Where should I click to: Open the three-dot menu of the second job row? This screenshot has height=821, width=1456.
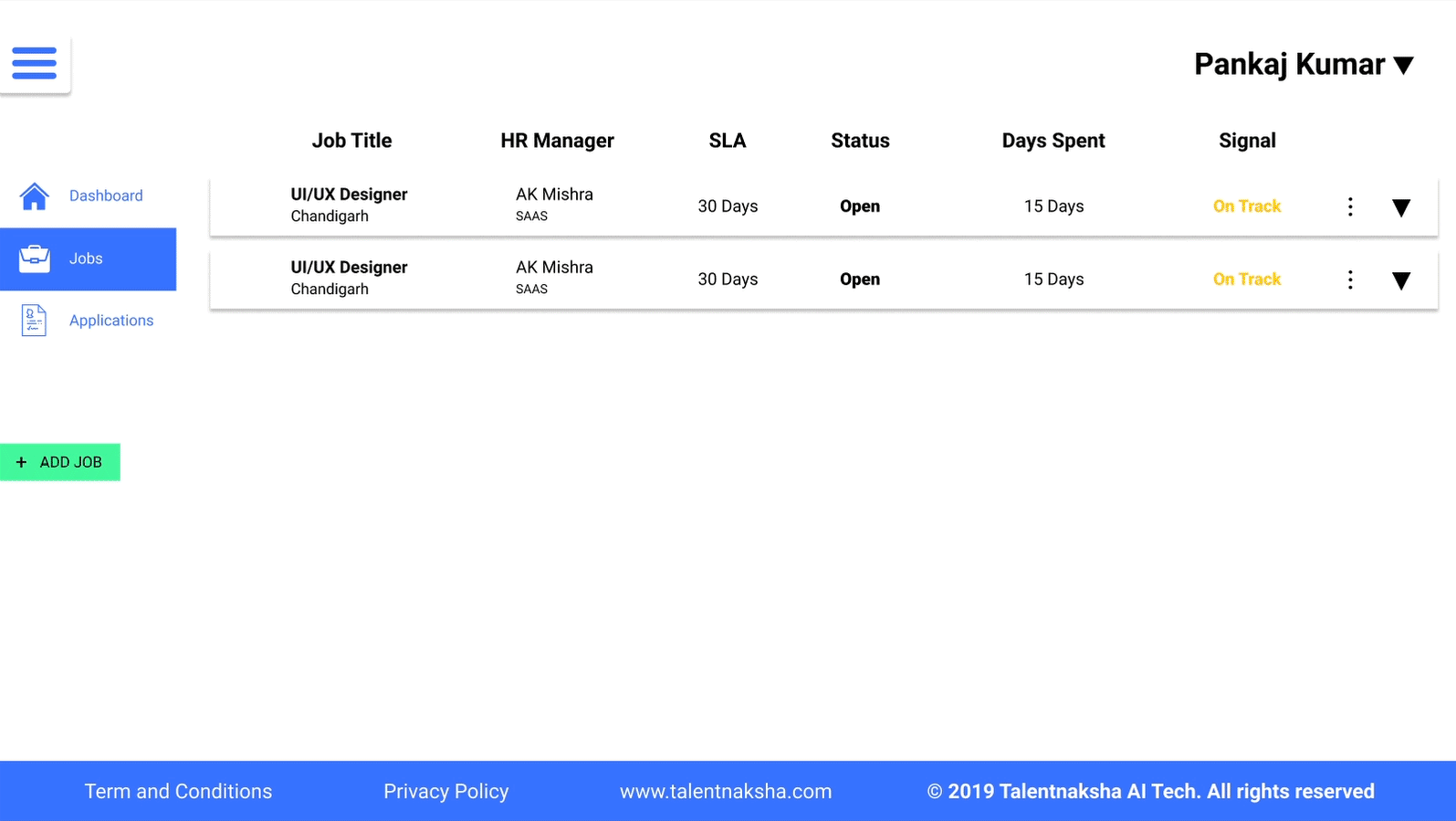pyautogui.click(x=1350, y=279)
